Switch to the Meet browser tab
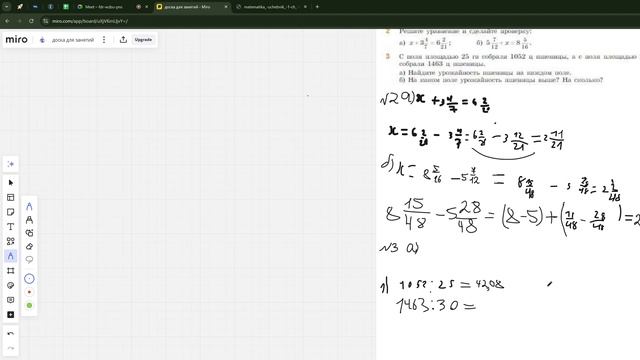This screenshot has width=640, height=360. (x=104, y=7)
